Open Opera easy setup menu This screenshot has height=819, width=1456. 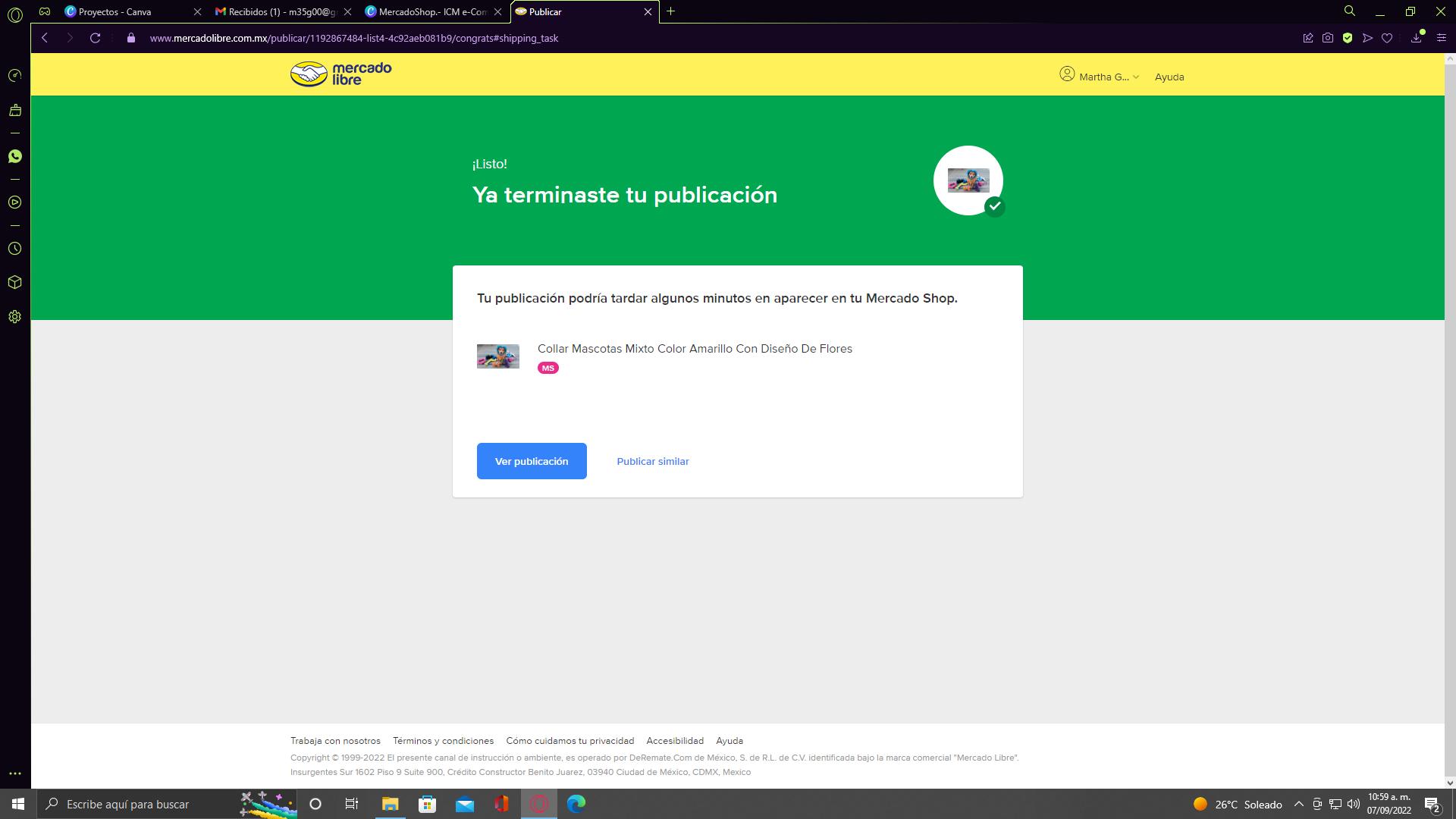pos(1442,38)
